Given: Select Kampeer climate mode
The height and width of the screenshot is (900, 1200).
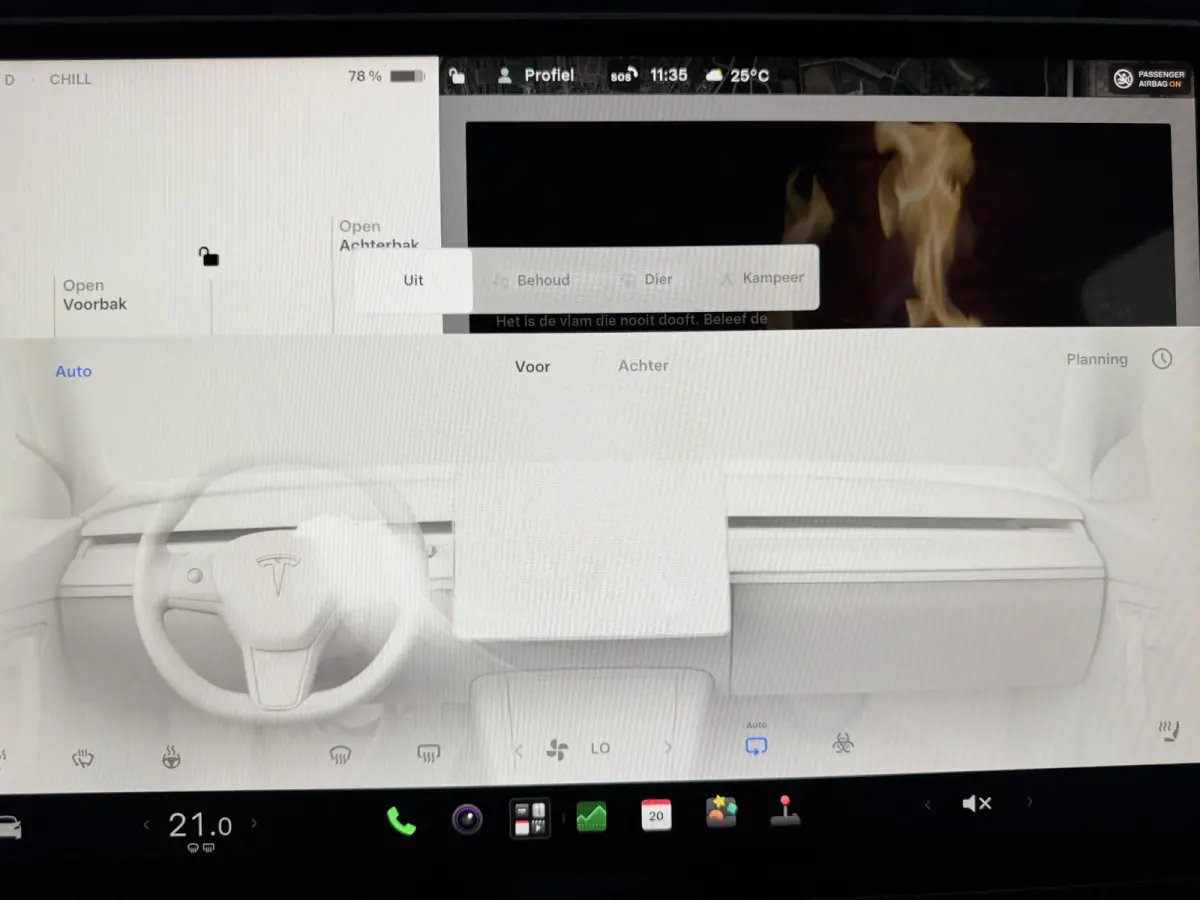Looking at the screenshot, I should (x=762, y=278).
